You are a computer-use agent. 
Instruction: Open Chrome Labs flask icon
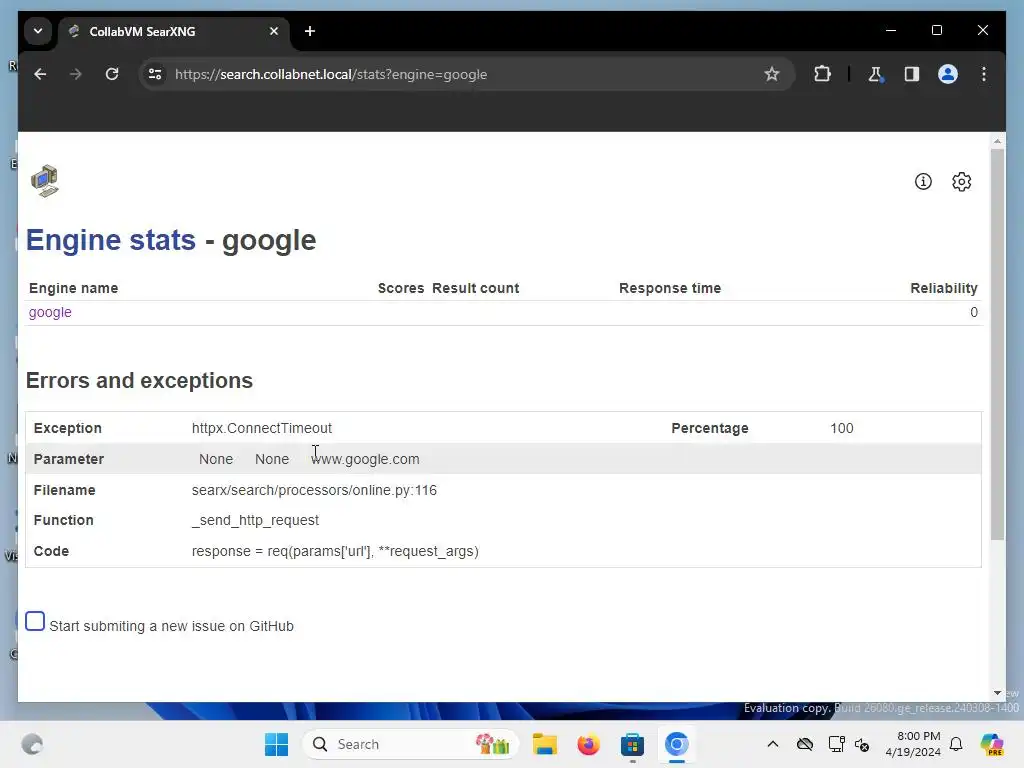click(x=875, y=74)
